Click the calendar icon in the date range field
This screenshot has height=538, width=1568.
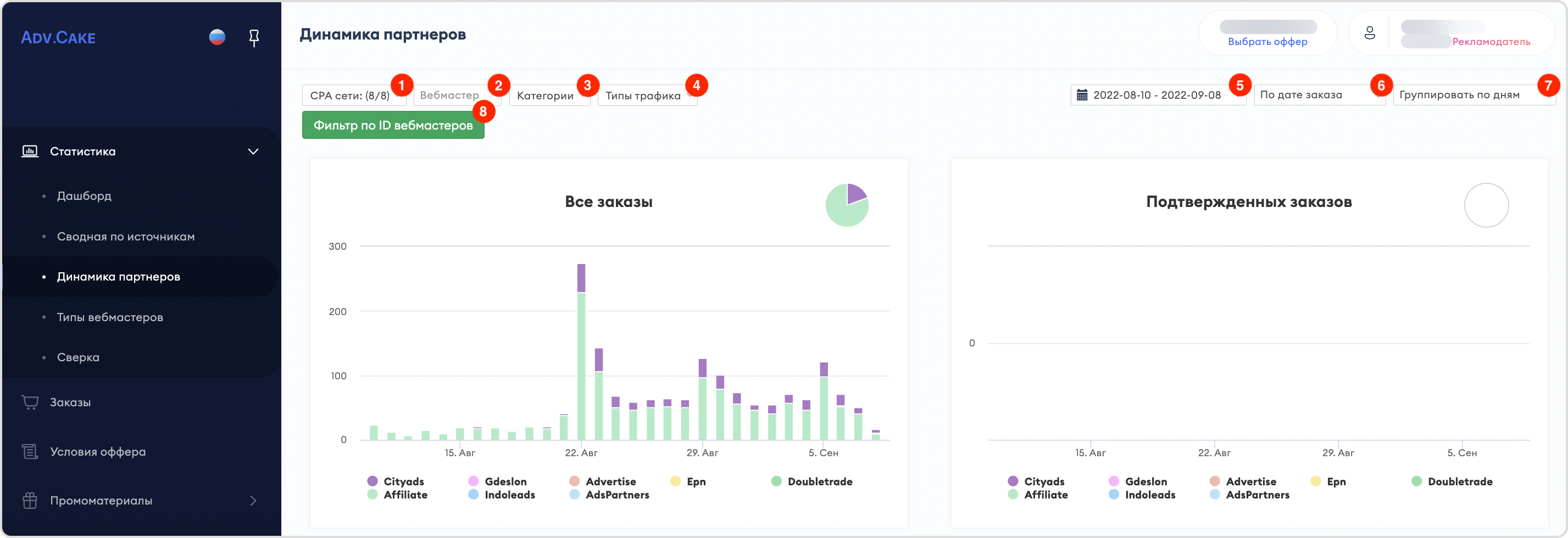(x=1082, y=95)
